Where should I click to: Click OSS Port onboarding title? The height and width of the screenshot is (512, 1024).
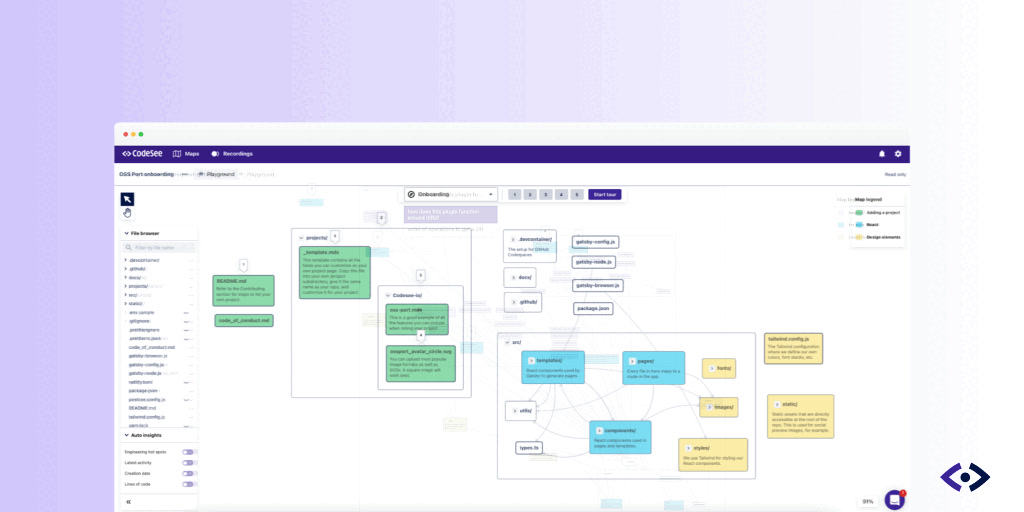coord(146,174)
